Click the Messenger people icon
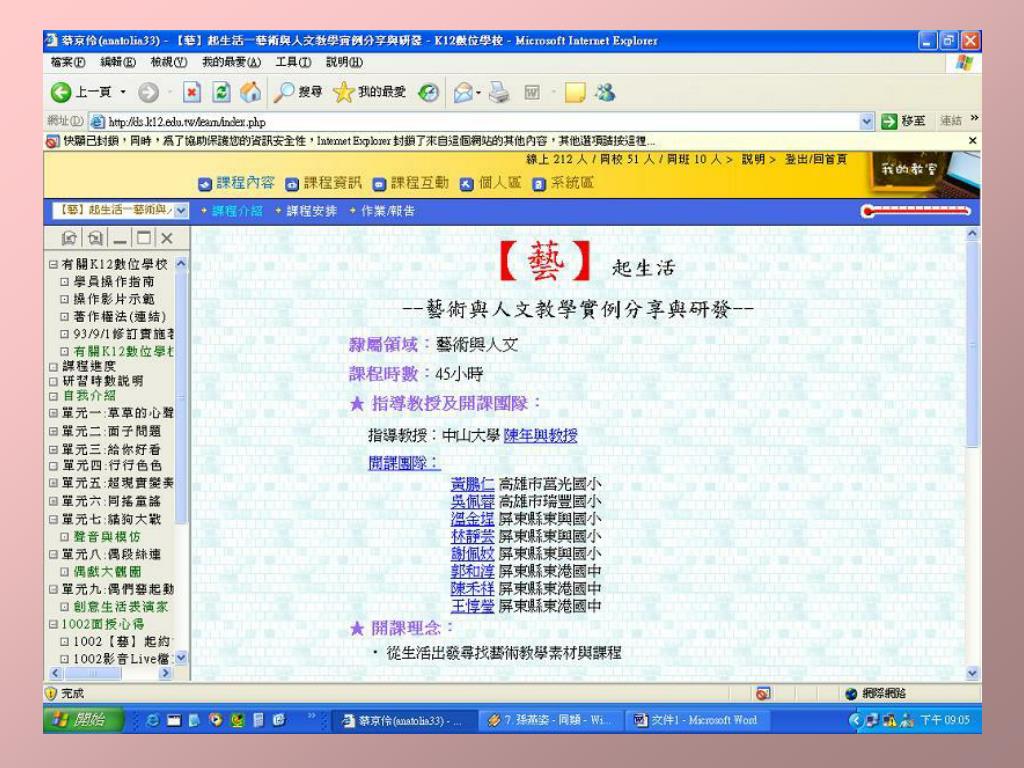 click(x=605, y=93)
